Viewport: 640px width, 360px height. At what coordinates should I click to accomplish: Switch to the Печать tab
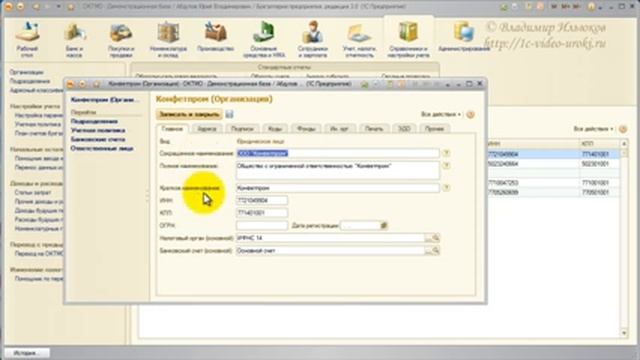point(374,129)
